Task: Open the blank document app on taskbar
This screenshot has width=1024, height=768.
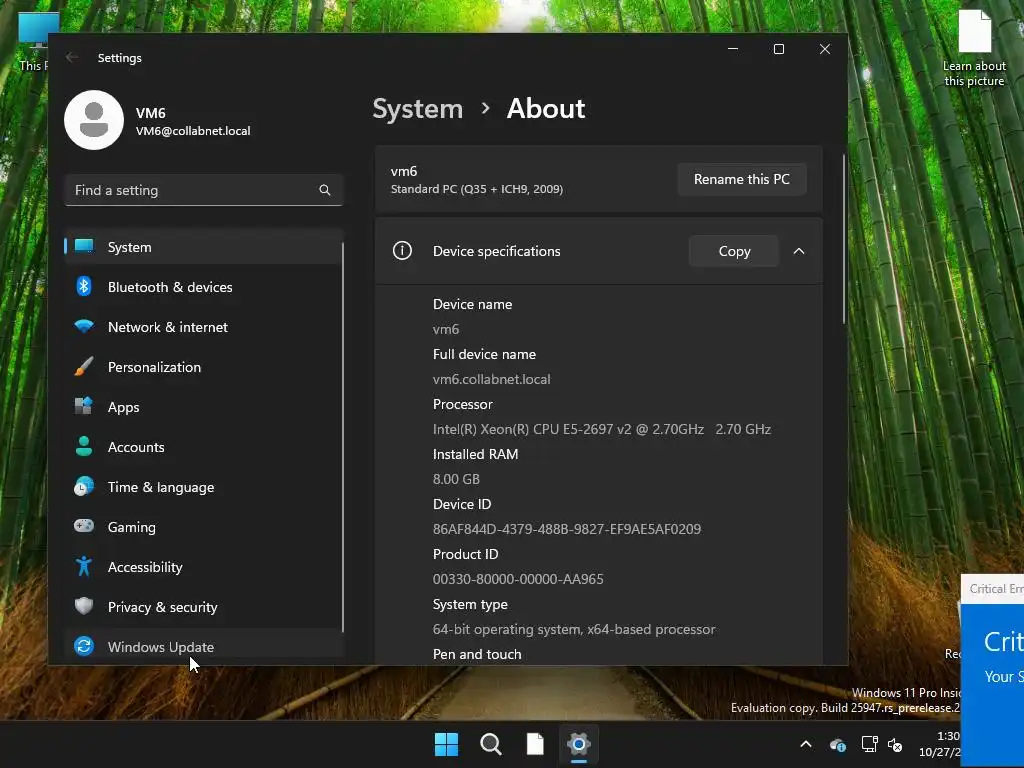Action: pos(535,744)
